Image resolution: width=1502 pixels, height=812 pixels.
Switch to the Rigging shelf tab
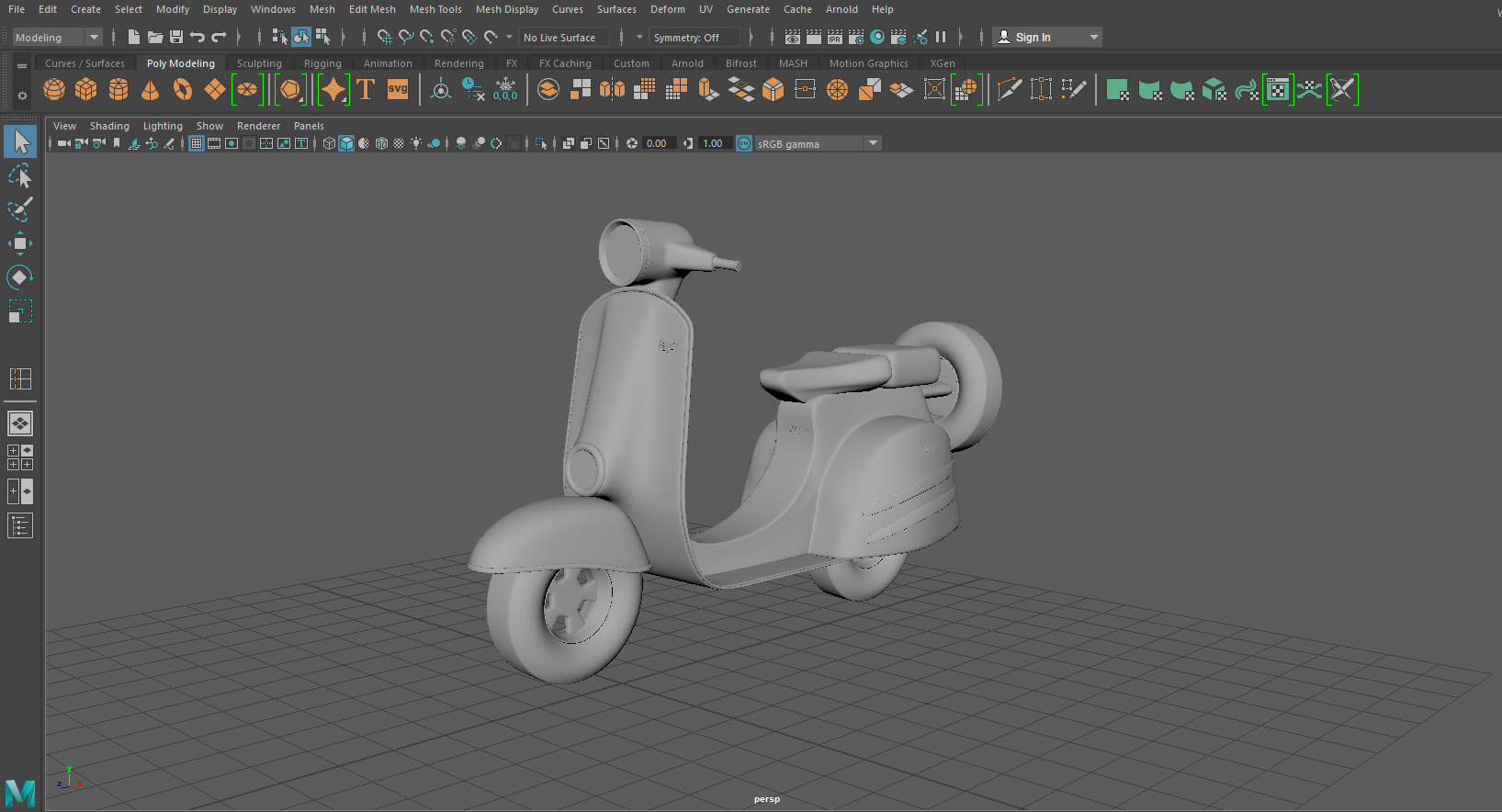tap(322, 63)
